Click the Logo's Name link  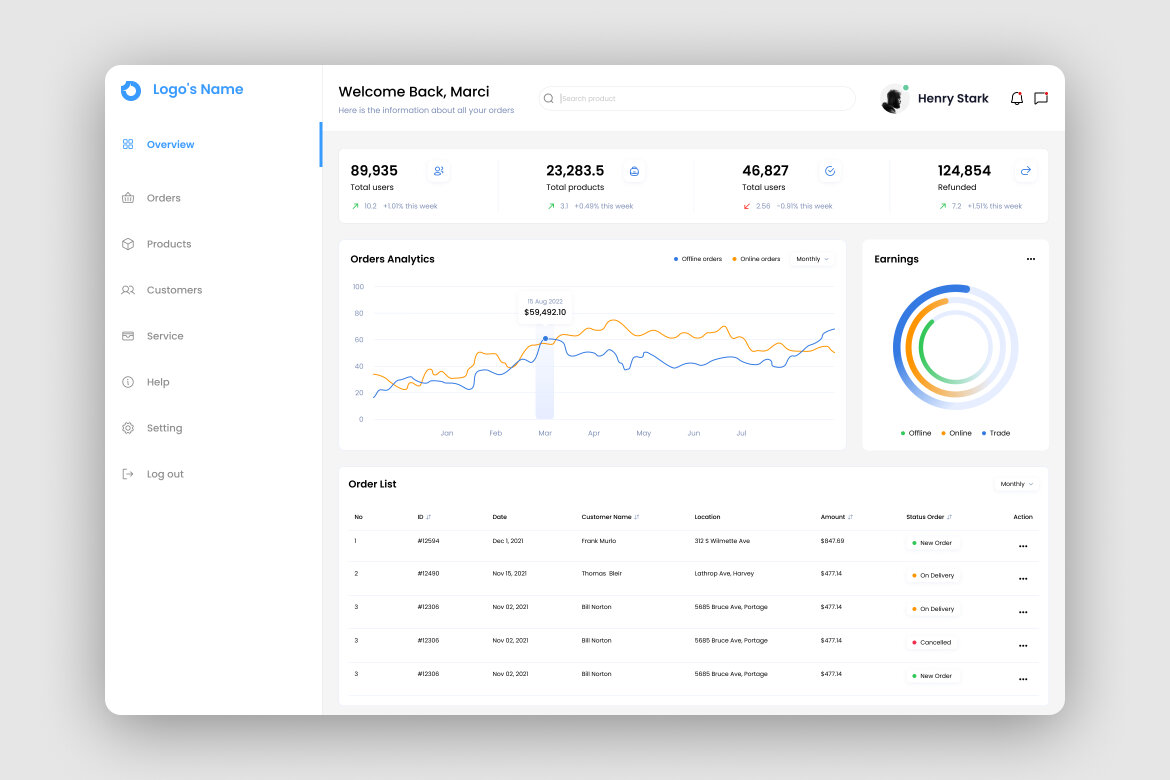198,89
